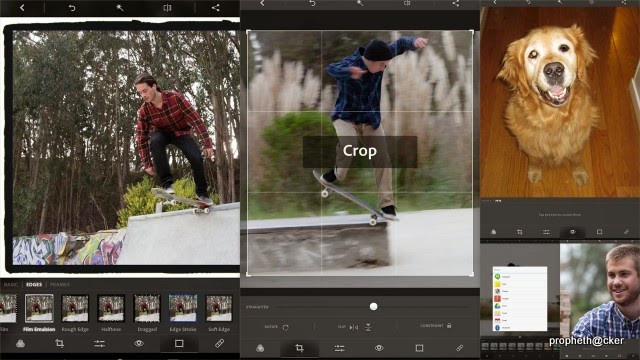Open the Looks filter icon in the left panel
The width and height of the screenshot is (640, 360).
point(20,344)
